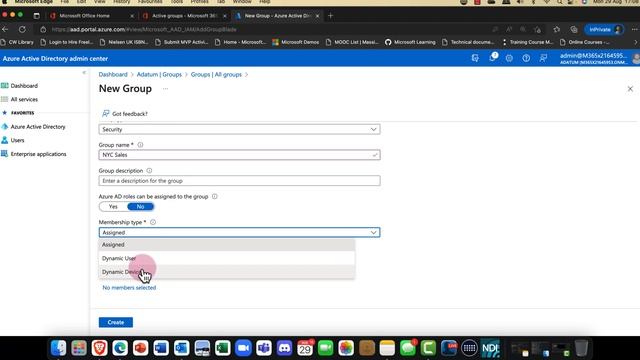Show Azure AD roles info tooltip
Image resolution: width=640 pixels, height=360 pixels.
215,196
